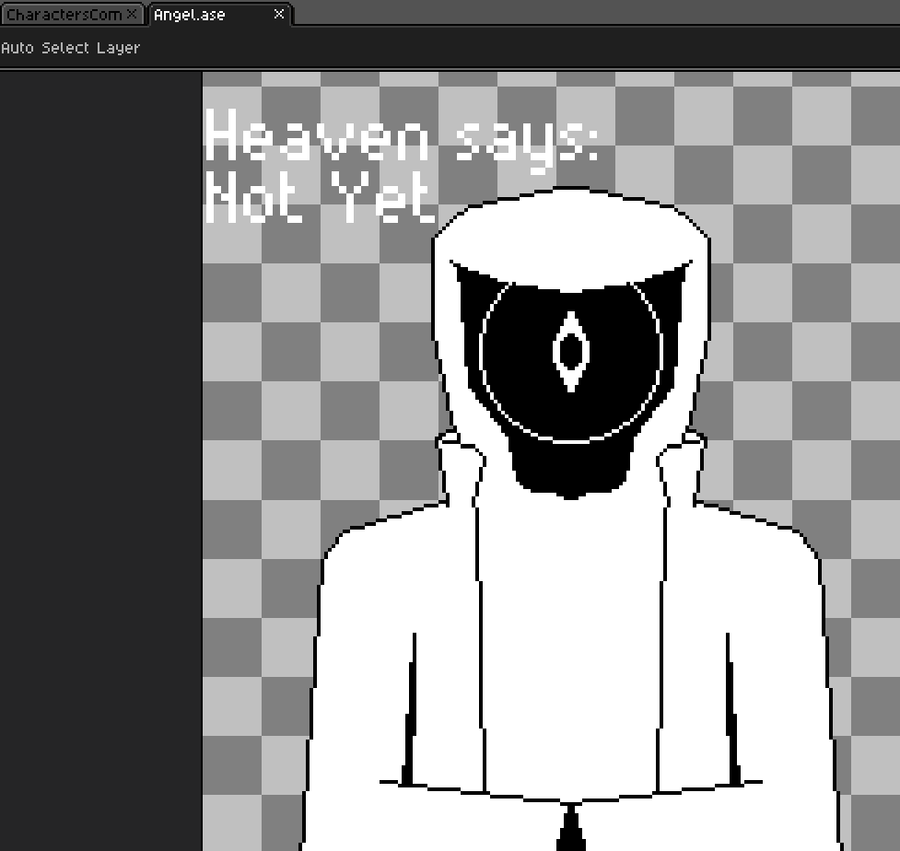Toggle the Auto Select Layer option
The height and width of the screenshot is (851, 900).
[70, 48]
